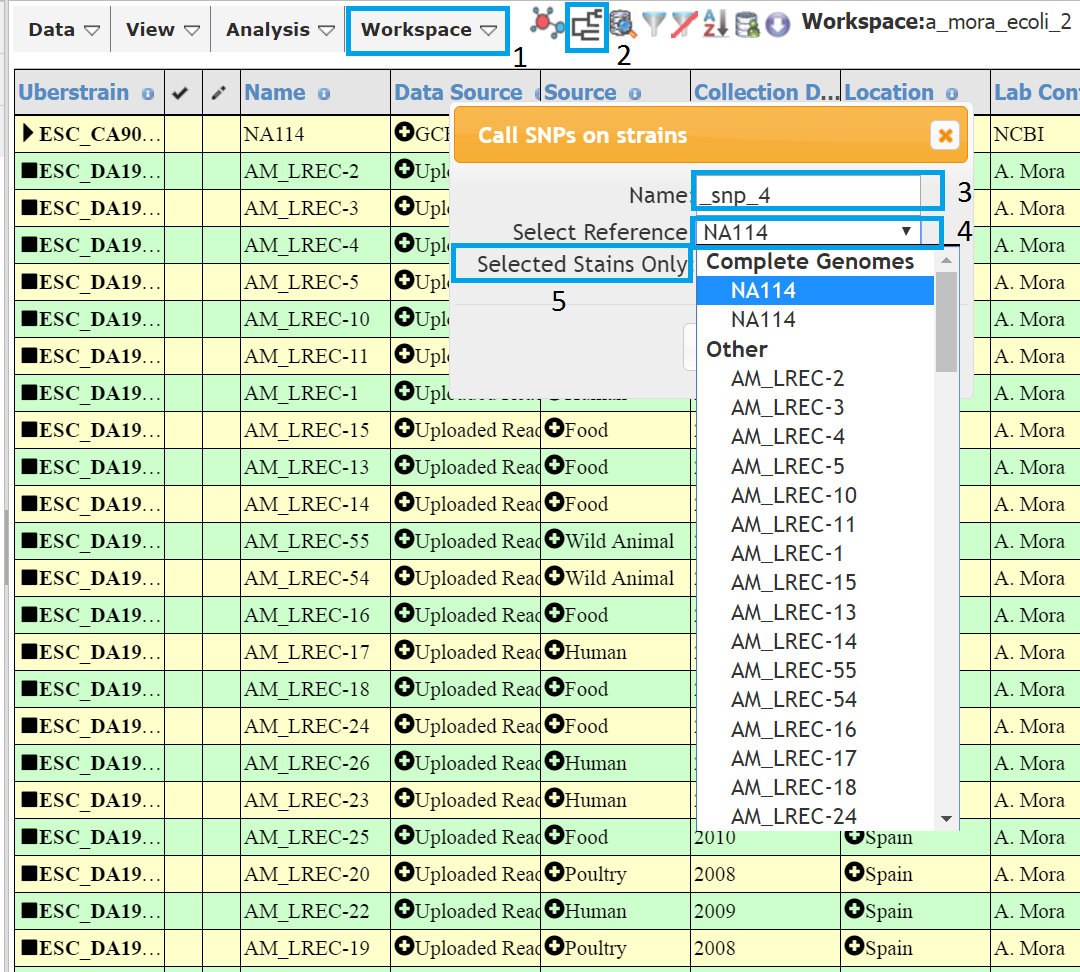Sort by Location column header
Image resolution: width=1080 pixels, height=972 pixels.
coord(889,92)
